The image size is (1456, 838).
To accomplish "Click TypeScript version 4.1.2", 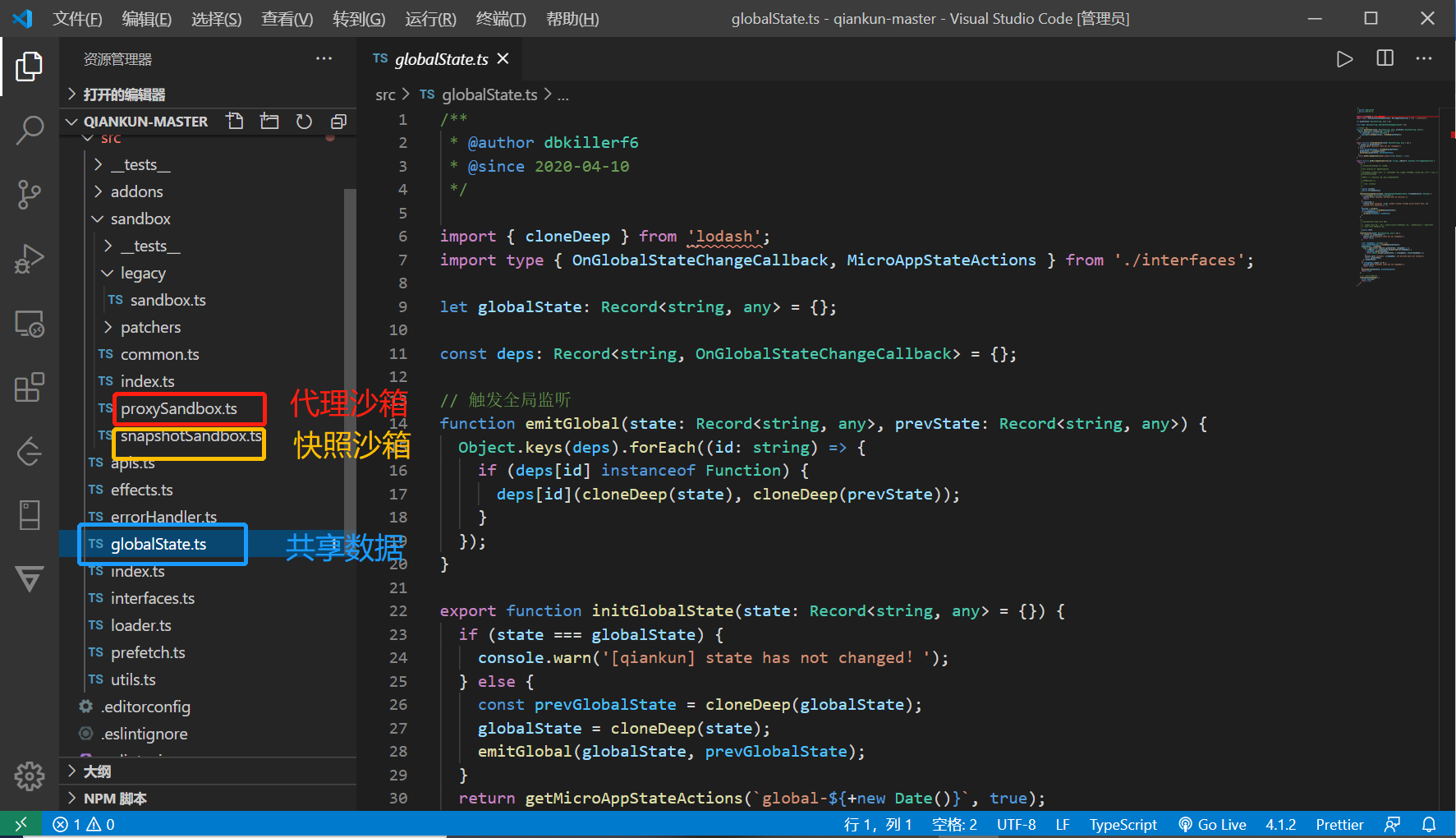I will click(1280, 824).
